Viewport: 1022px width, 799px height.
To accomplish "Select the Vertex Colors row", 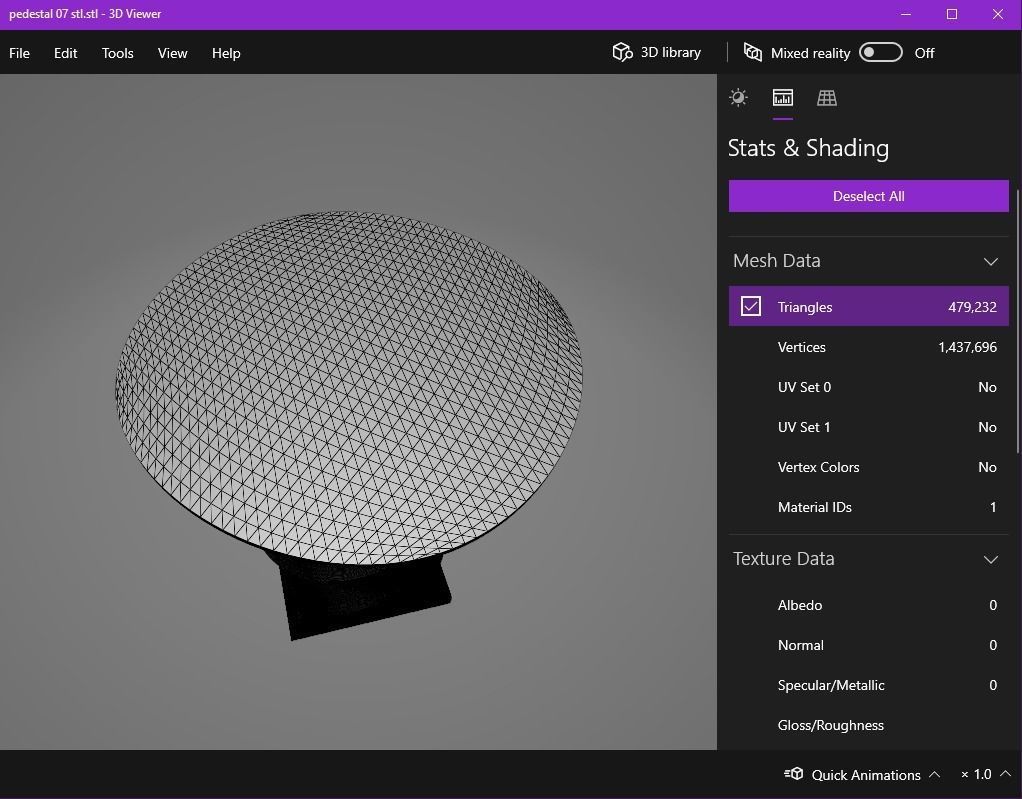I will [x=868, y=467].
